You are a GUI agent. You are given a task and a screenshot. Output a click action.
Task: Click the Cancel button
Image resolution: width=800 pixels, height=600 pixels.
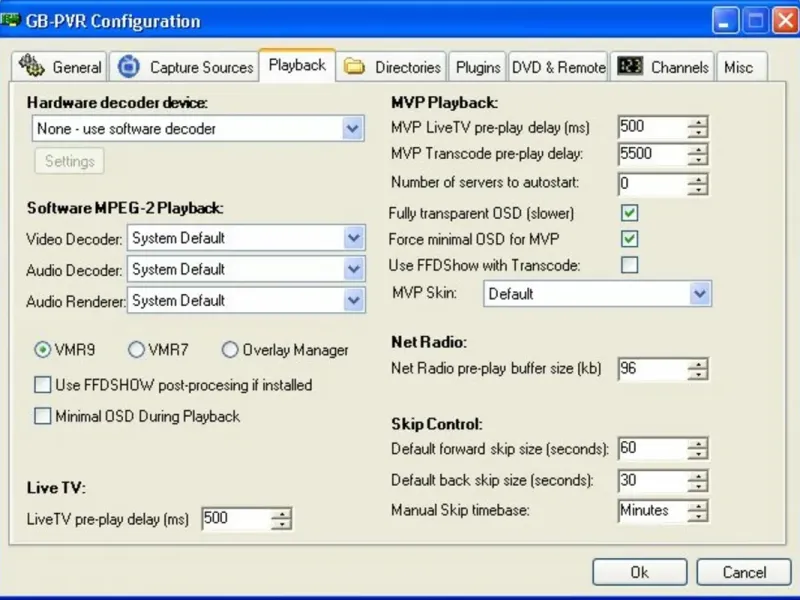pyautogui.click(x=744, y=572)
